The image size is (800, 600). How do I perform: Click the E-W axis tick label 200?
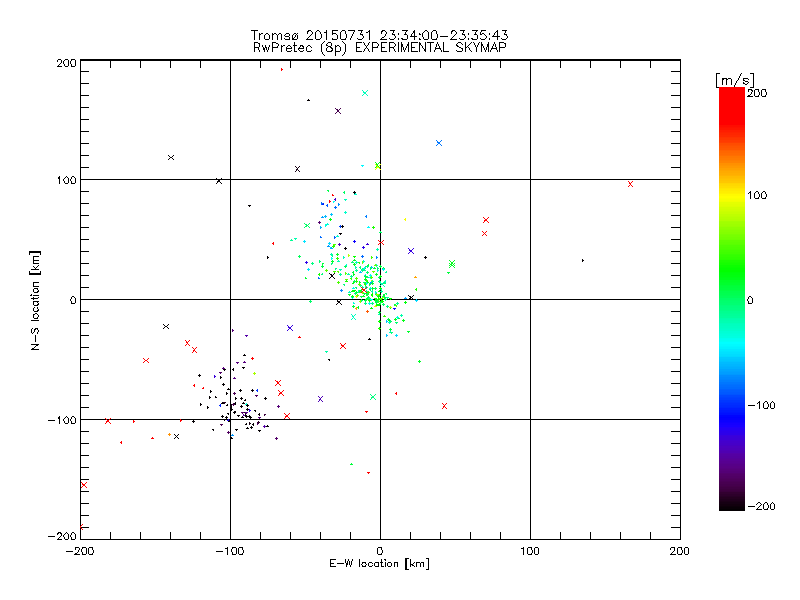pyautogui.click(x=680, y=551)
